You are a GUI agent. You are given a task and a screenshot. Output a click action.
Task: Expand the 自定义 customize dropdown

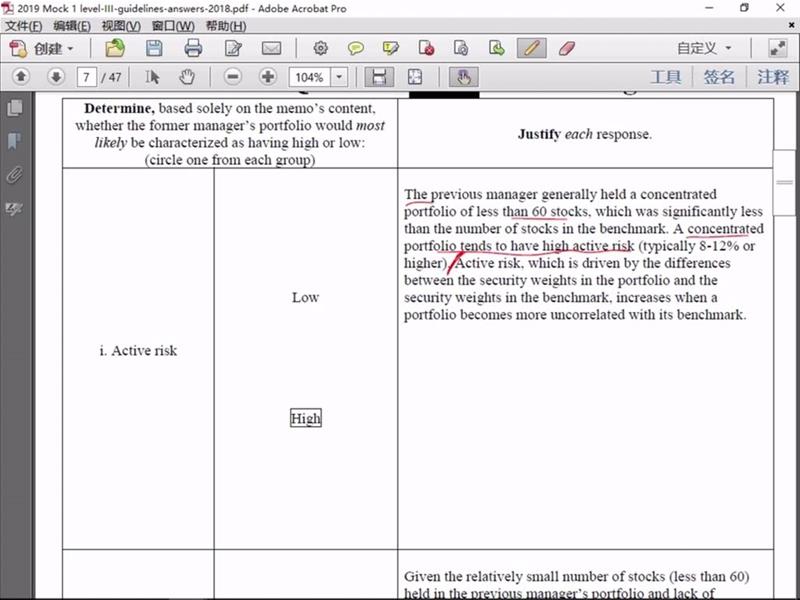click(704, 47)
